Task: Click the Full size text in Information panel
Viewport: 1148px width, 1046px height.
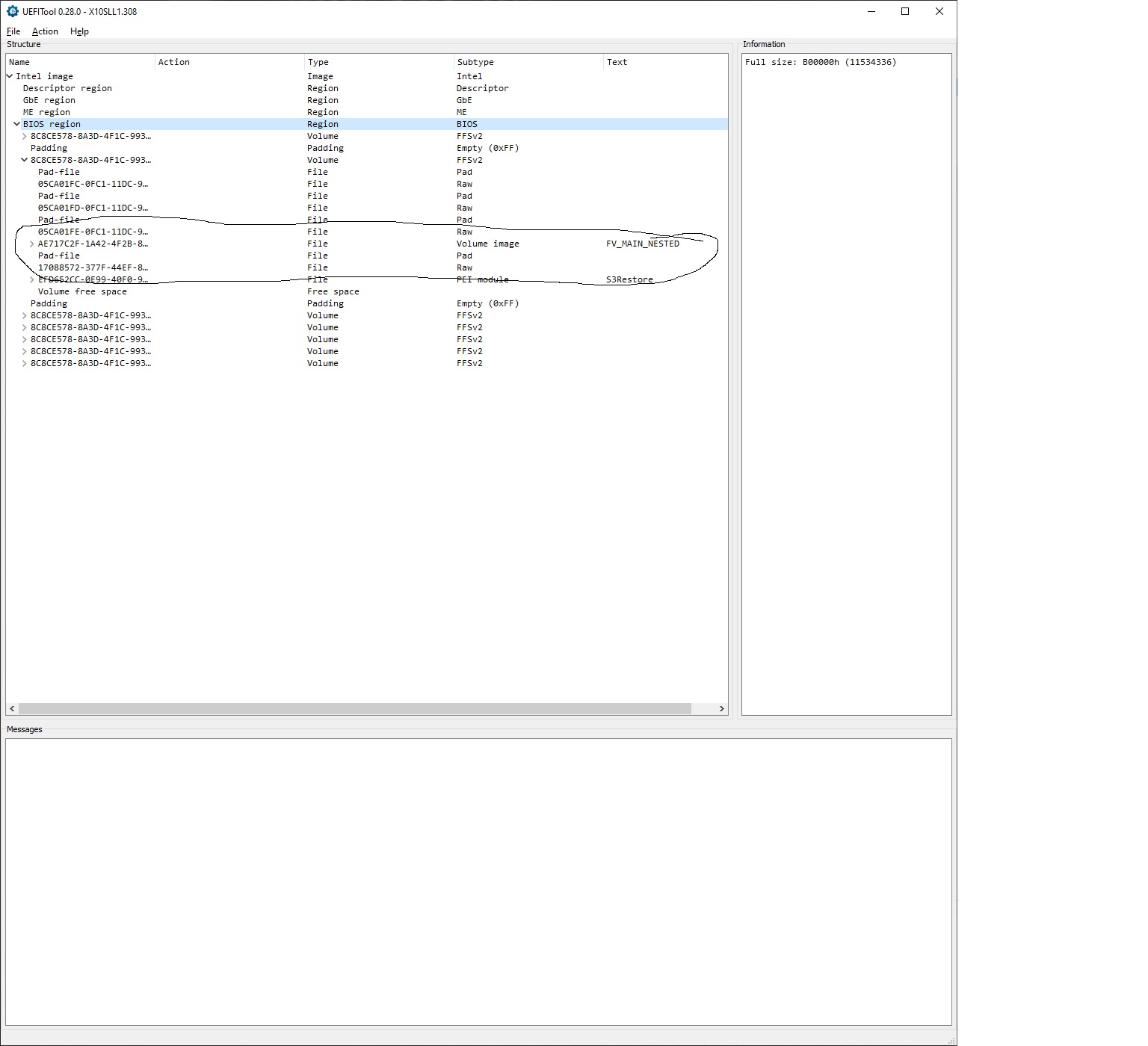Action: [820, 62]
